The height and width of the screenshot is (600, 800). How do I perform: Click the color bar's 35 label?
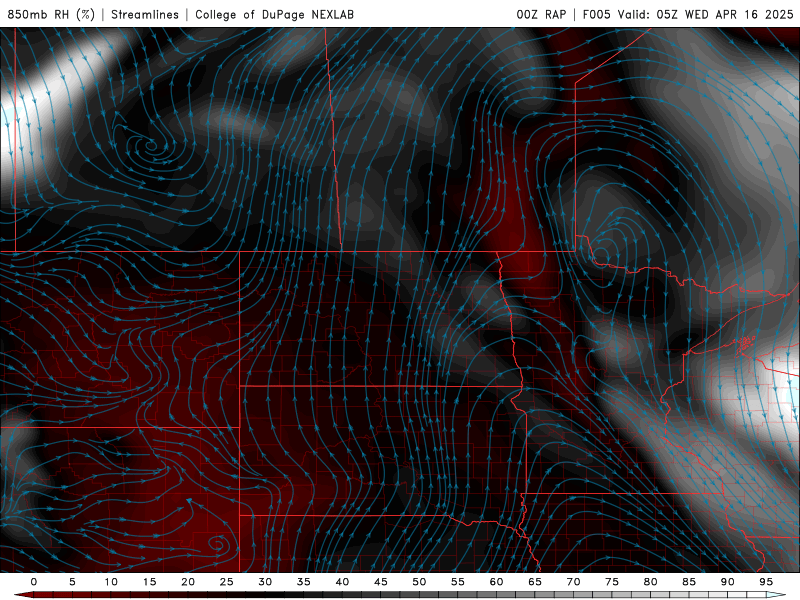pyautogui.click(x=304, y=582)
